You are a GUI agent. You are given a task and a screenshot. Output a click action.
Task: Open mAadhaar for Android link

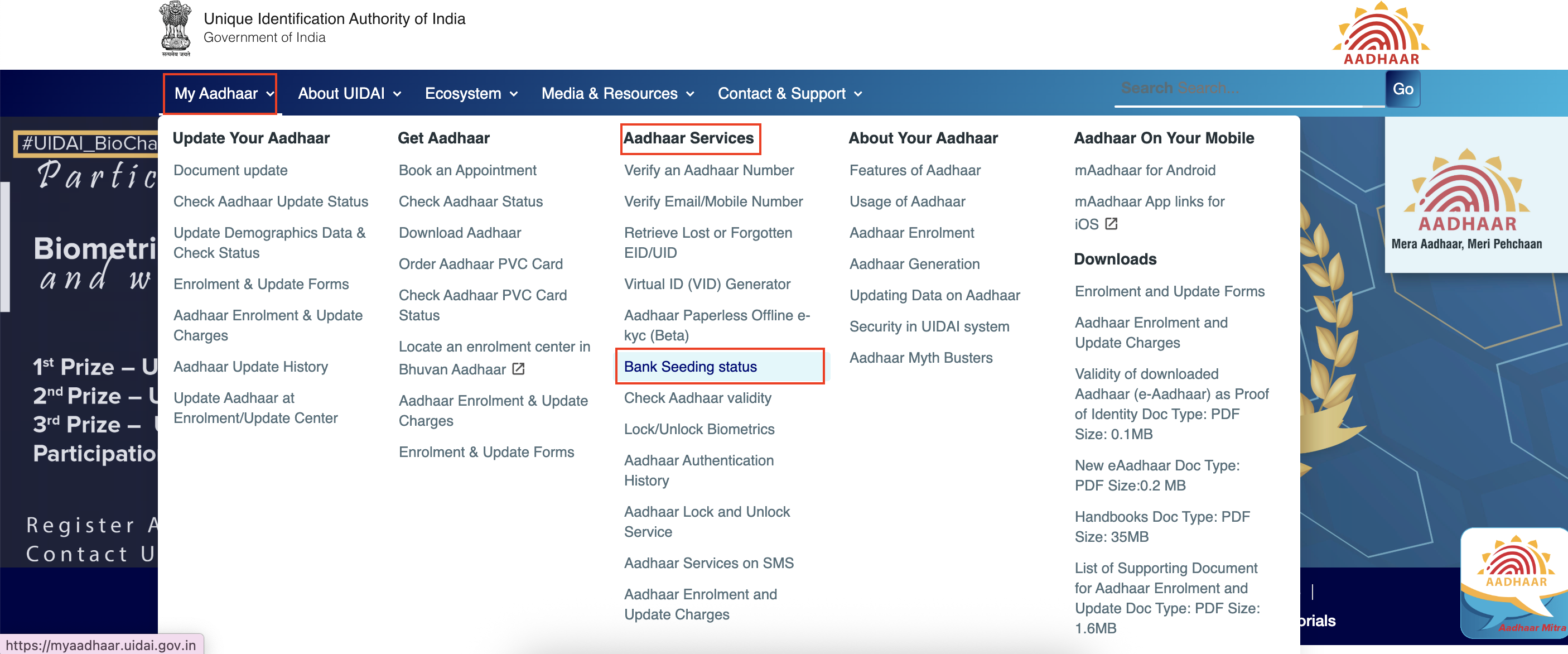tap(1145, 171)
